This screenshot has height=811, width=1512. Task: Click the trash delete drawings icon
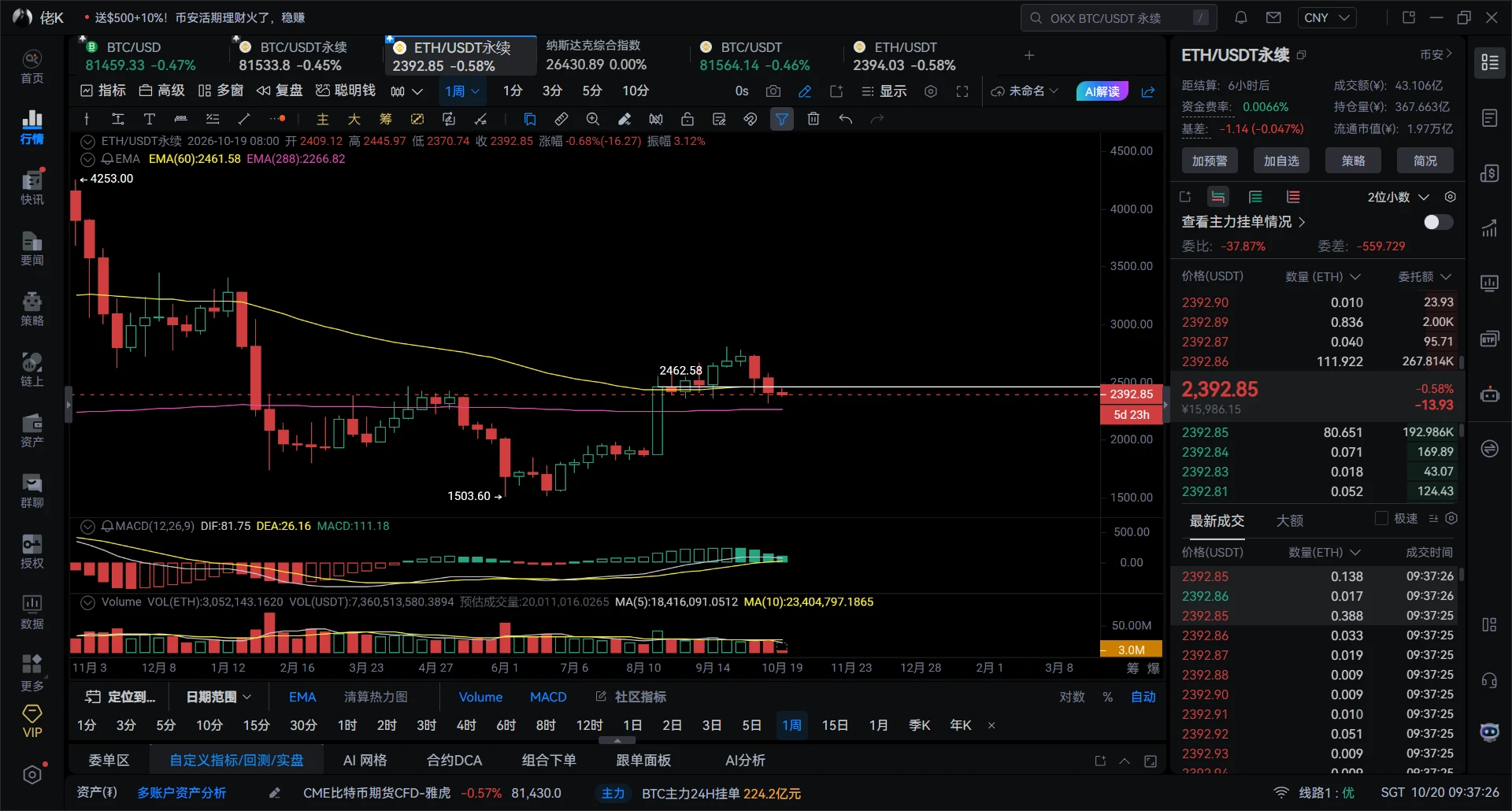tap(813, 119)
